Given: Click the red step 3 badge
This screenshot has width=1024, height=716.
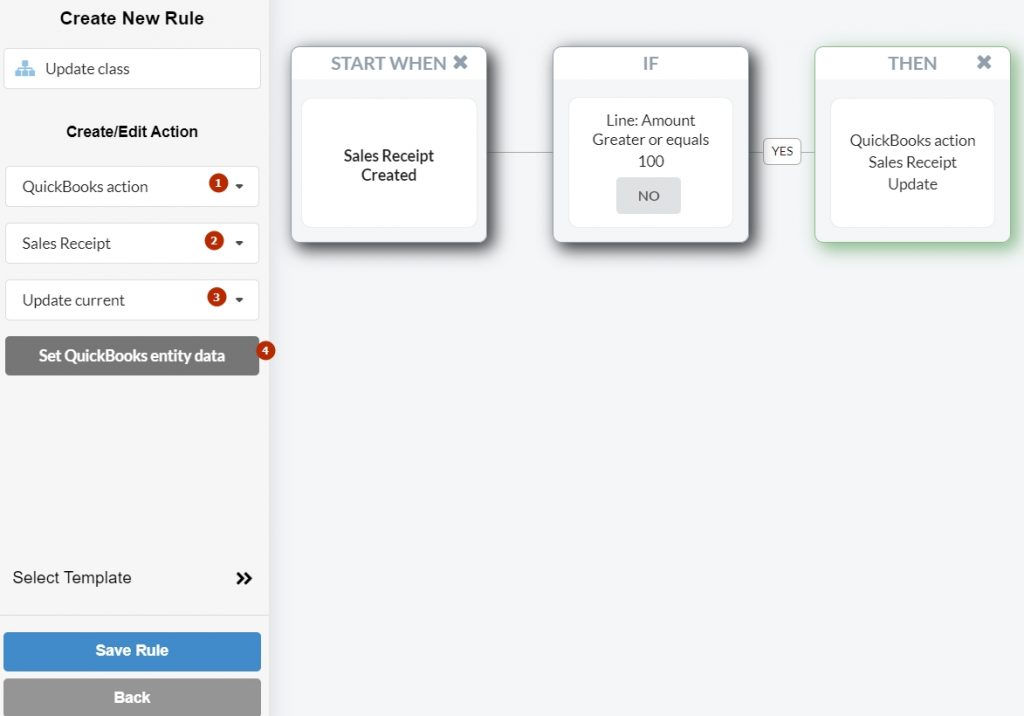Looking at the screenshot, I should (217, 297).
